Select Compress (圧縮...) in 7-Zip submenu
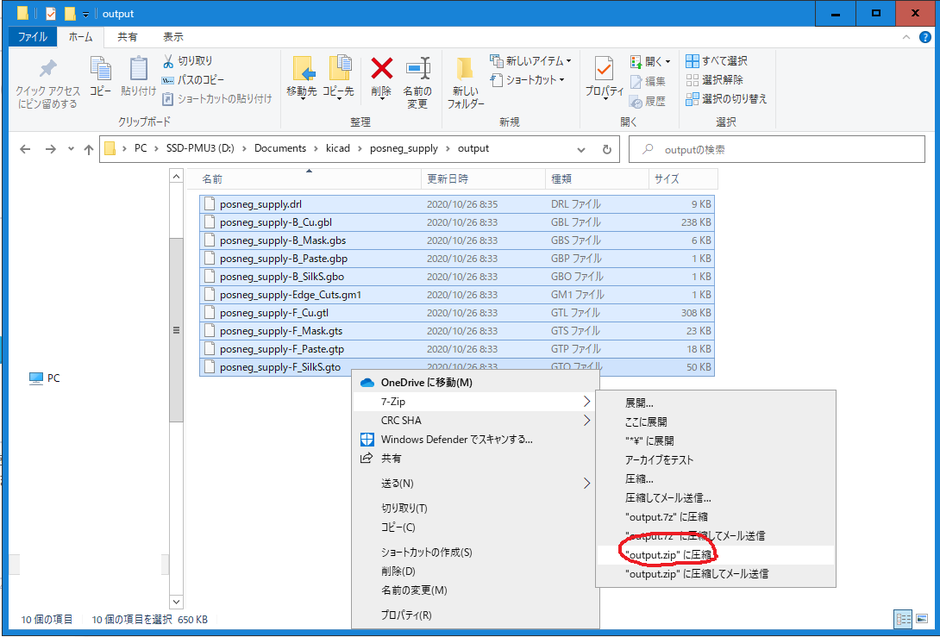This screenshot has width=940, height=637. click(x=715, y=479)
